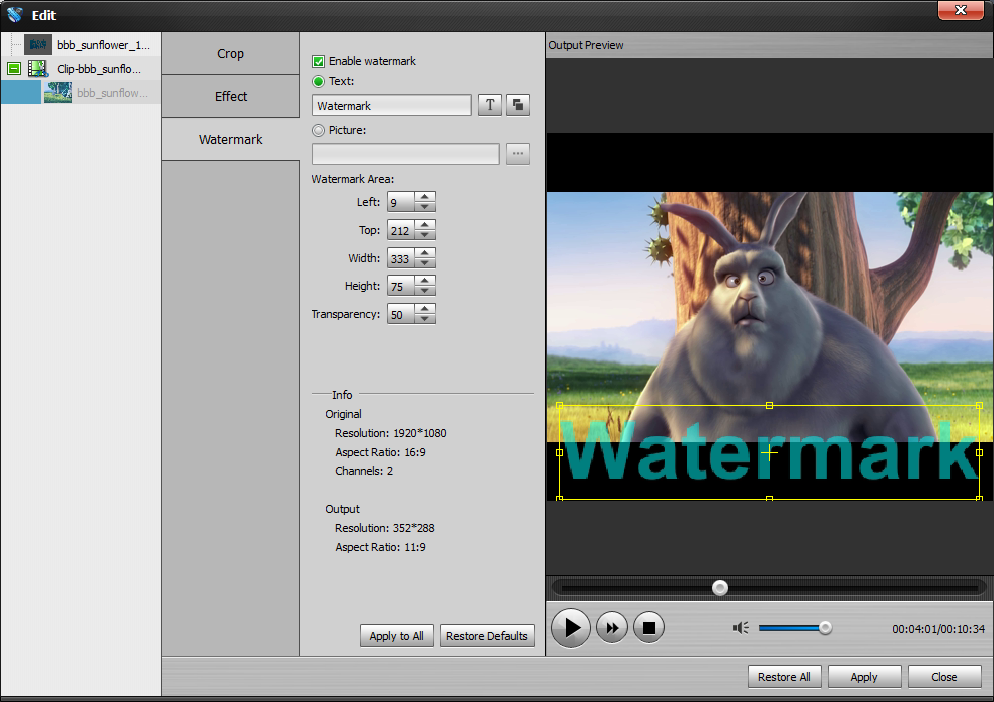Disable the Enable watermark checkbox
The height and width of the screenshot is (702, 994).
pyautogui.click(x=318, y=62)
